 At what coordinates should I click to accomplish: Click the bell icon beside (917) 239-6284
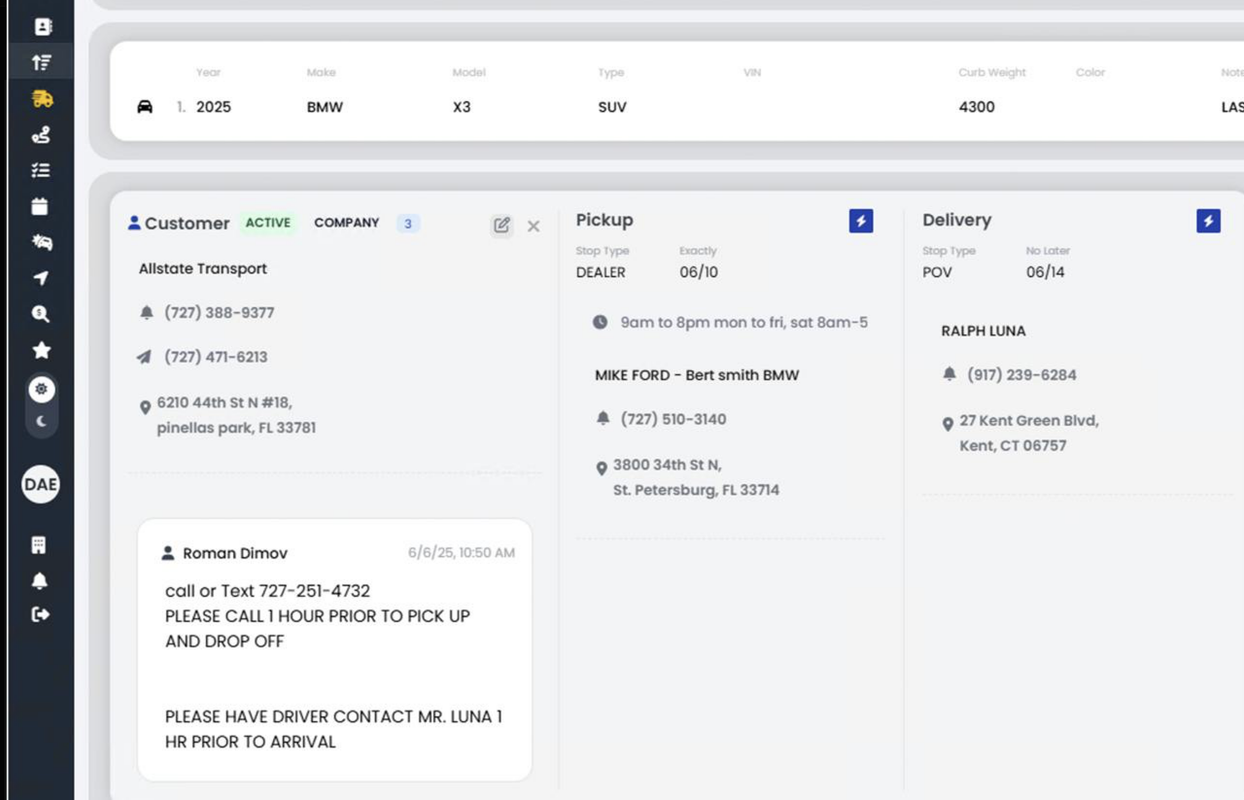pyautogui.click(x=949, y=375)
